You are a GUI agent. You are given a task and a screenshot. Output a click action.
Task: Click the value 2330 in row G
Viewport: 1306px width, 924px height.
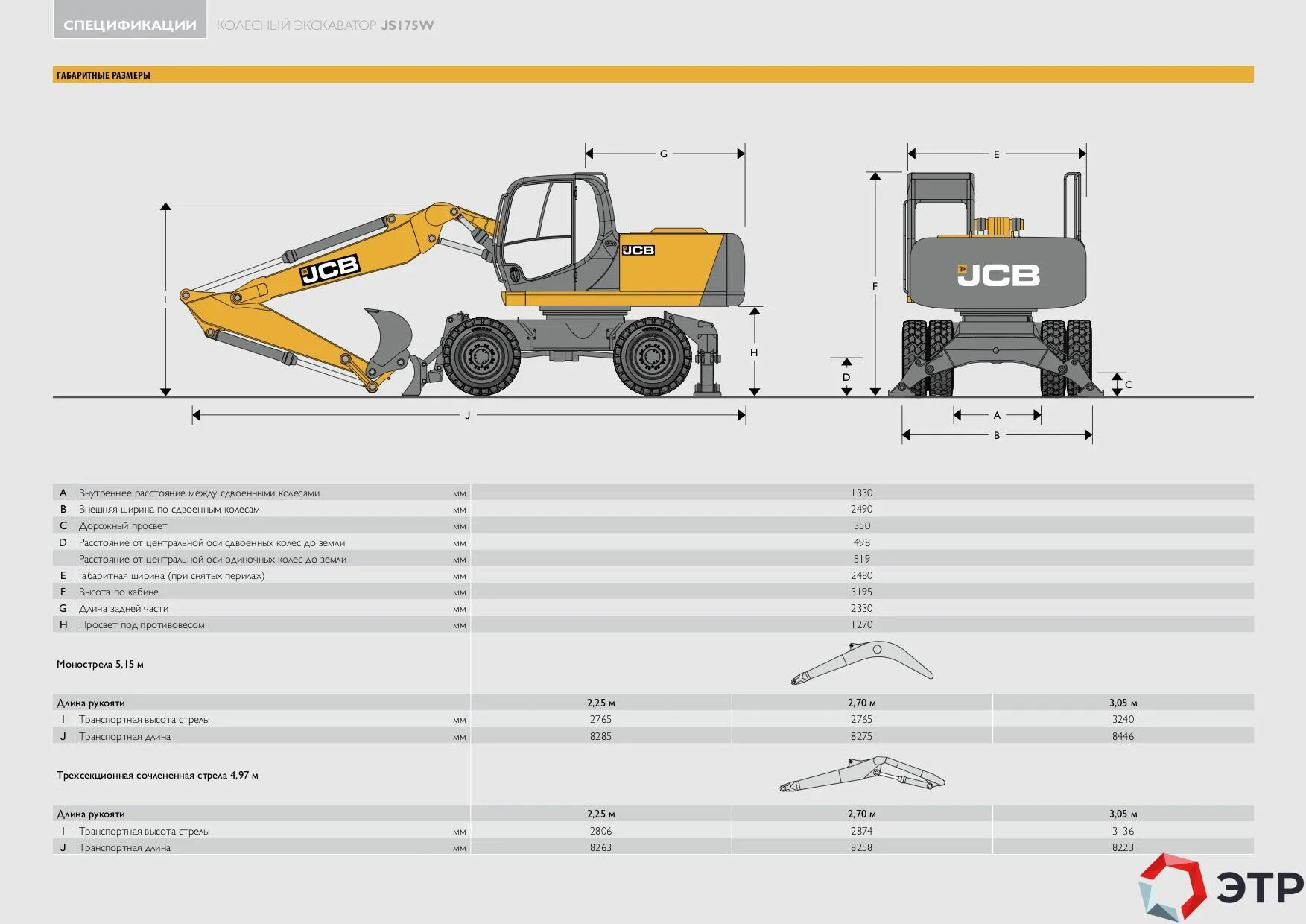pyautogui.click(x=862, y=608)
